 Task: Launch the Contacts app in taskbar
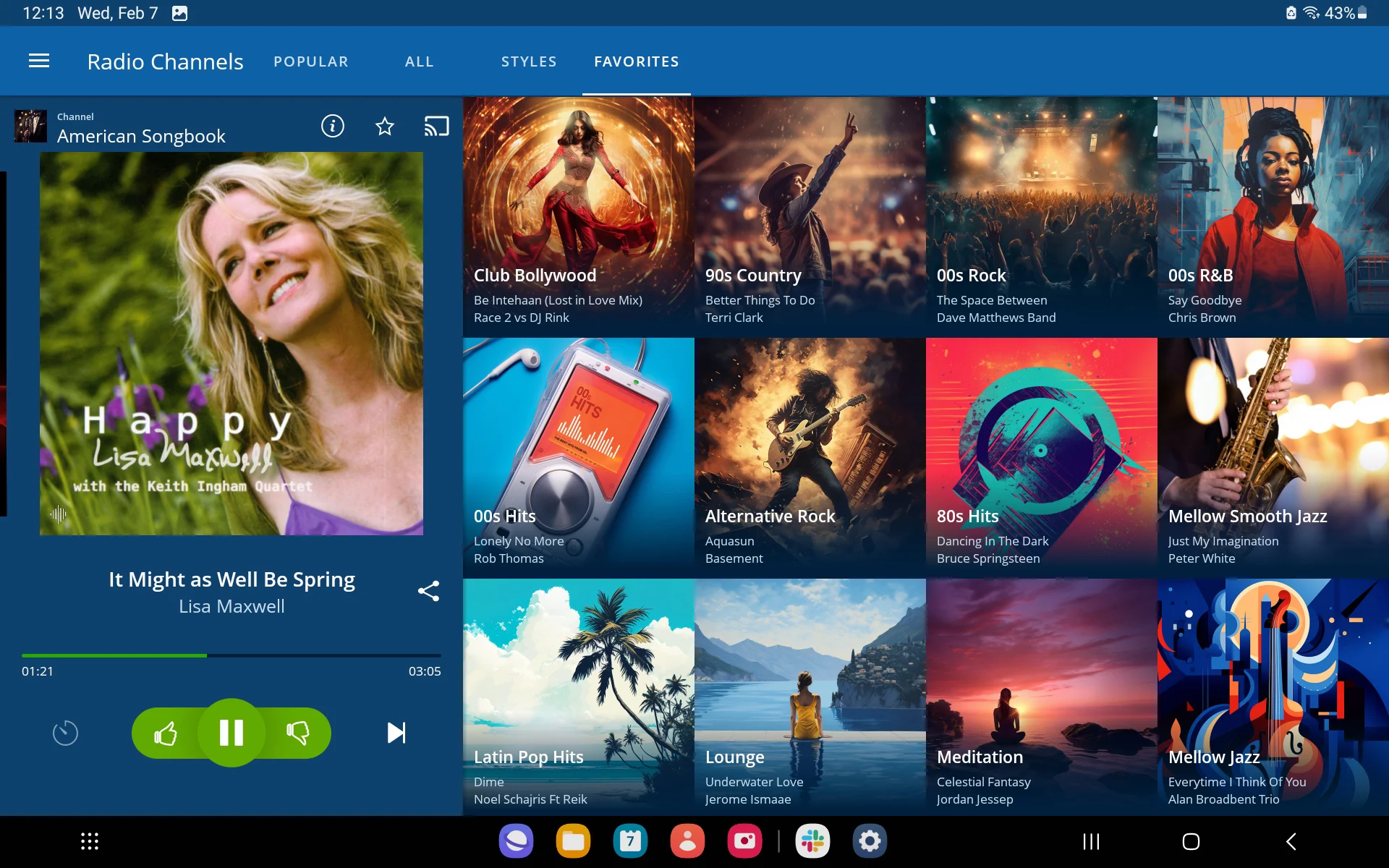click(x=687, y=841)
